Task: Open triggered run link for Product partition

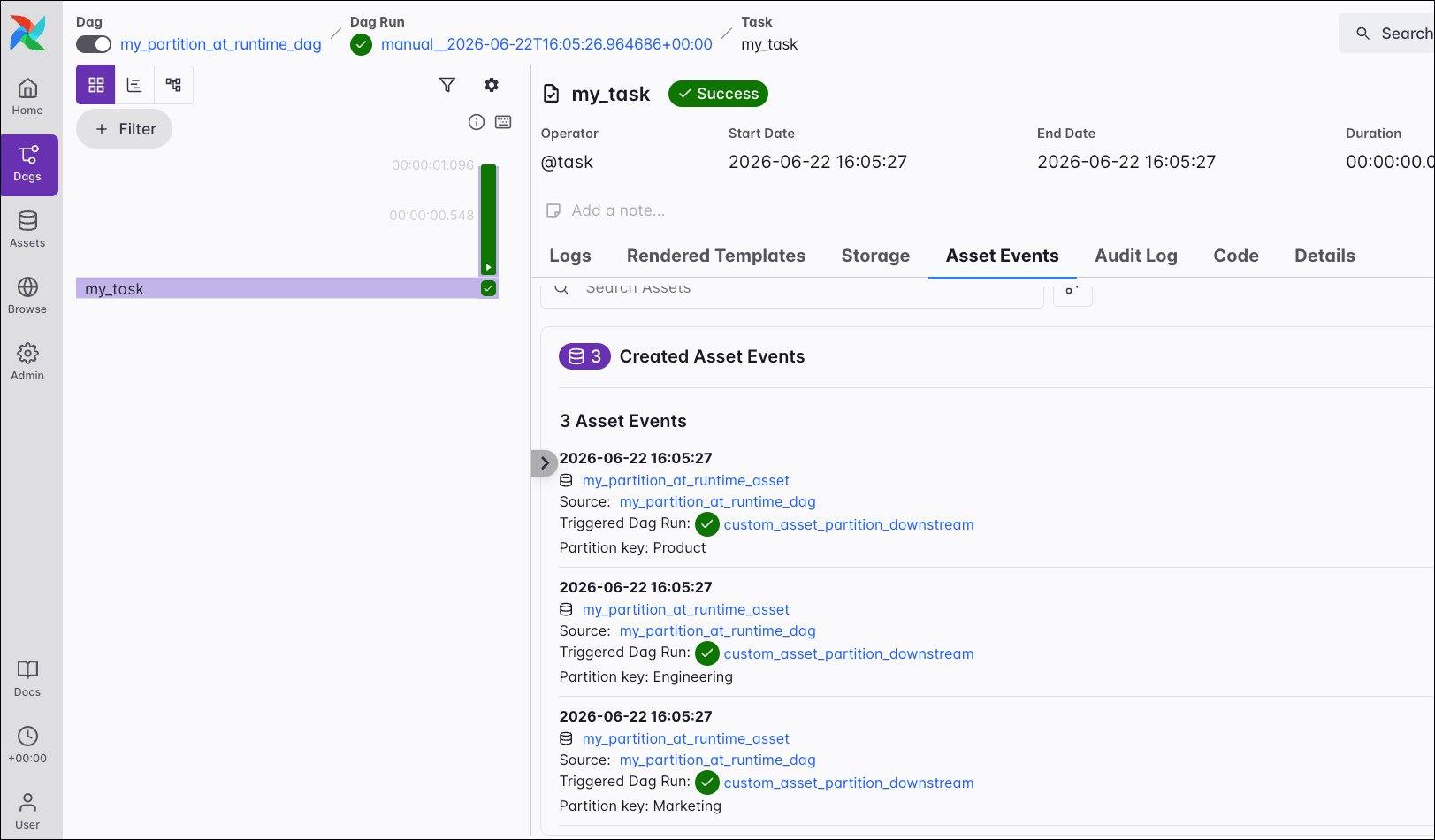Action: pyautogui.click(x=849, y=524)
